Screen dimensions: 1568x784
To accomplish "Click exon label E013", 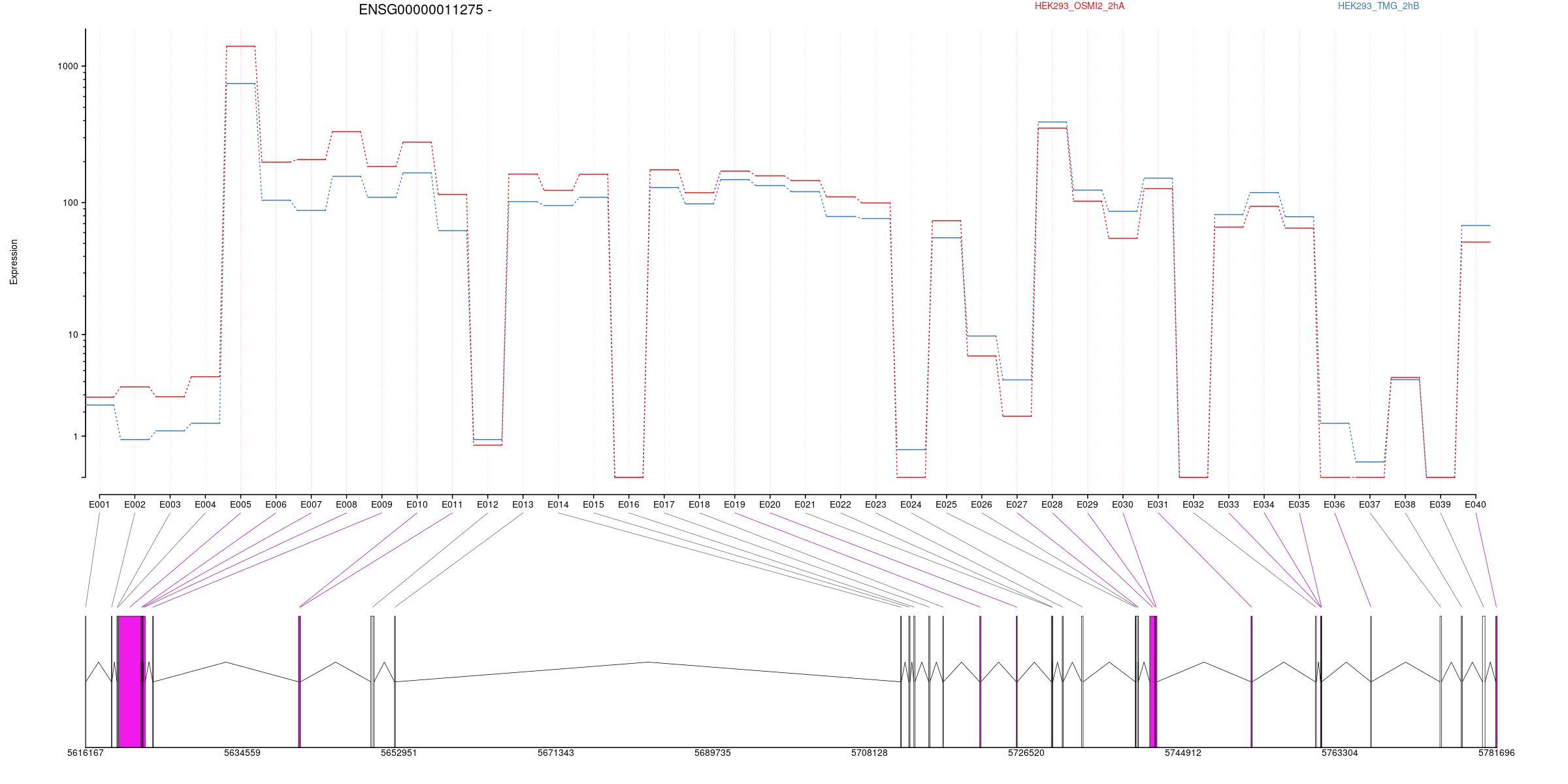I will 523,504.
